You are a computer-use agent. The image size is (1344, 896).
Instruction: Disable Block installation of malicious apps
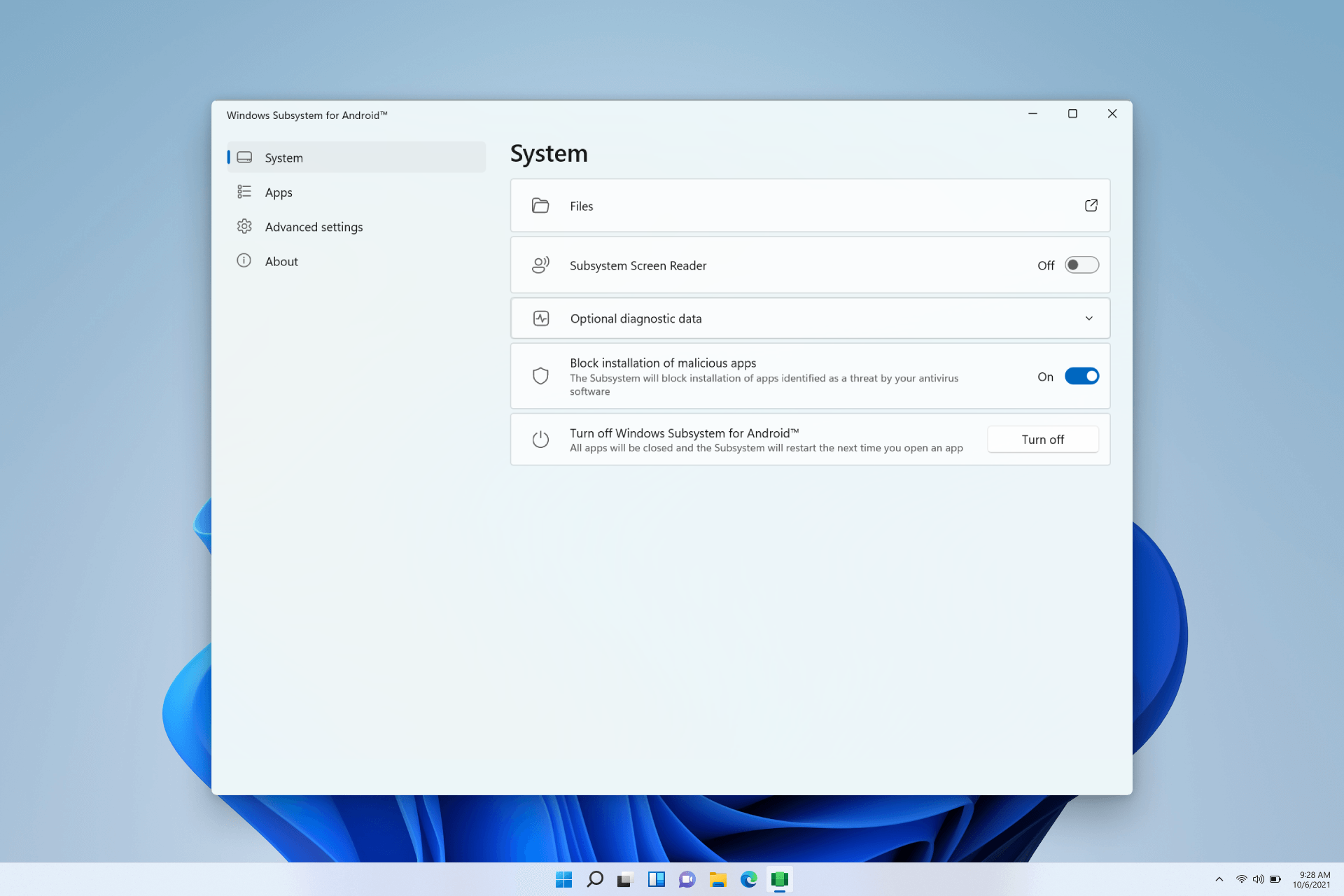[1080, 375]
